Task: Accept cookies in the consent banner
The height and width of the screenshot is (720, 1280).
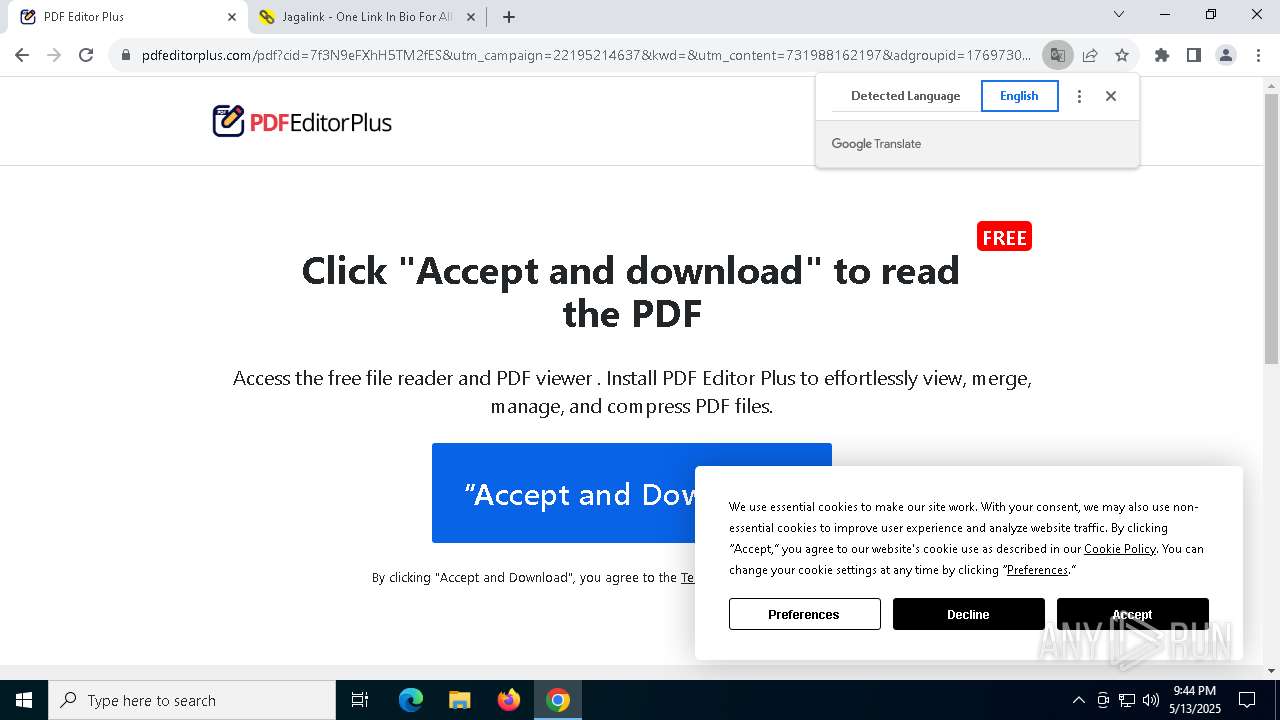Action: point(1132,614)
